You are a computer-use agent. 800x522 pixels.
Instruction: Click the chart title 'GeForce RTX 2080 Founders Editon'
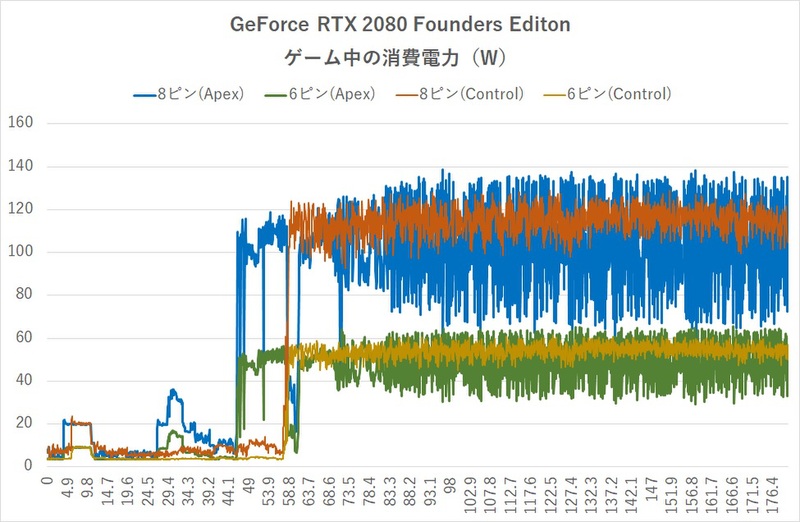pyautogui.click(x=400, y=24)
